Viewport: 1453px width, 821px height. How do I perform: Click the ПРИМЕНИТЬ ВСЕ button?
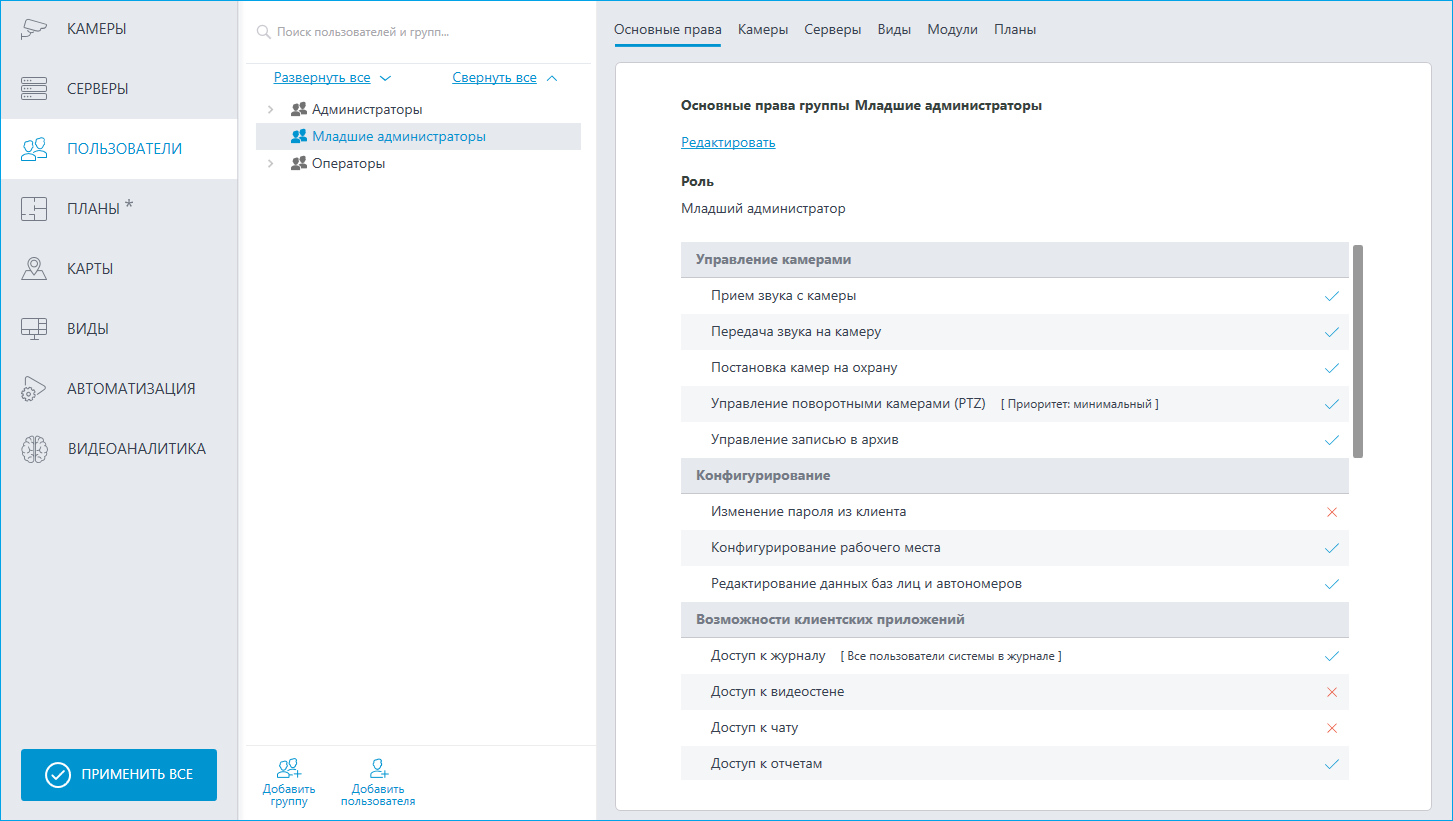119,775
